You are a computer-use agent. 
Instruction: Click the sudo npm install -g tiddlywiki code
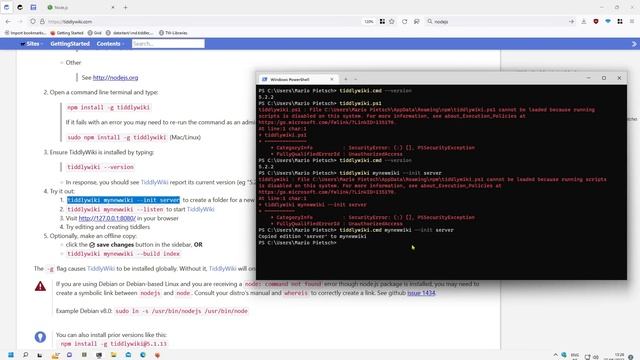coord(117,137)
